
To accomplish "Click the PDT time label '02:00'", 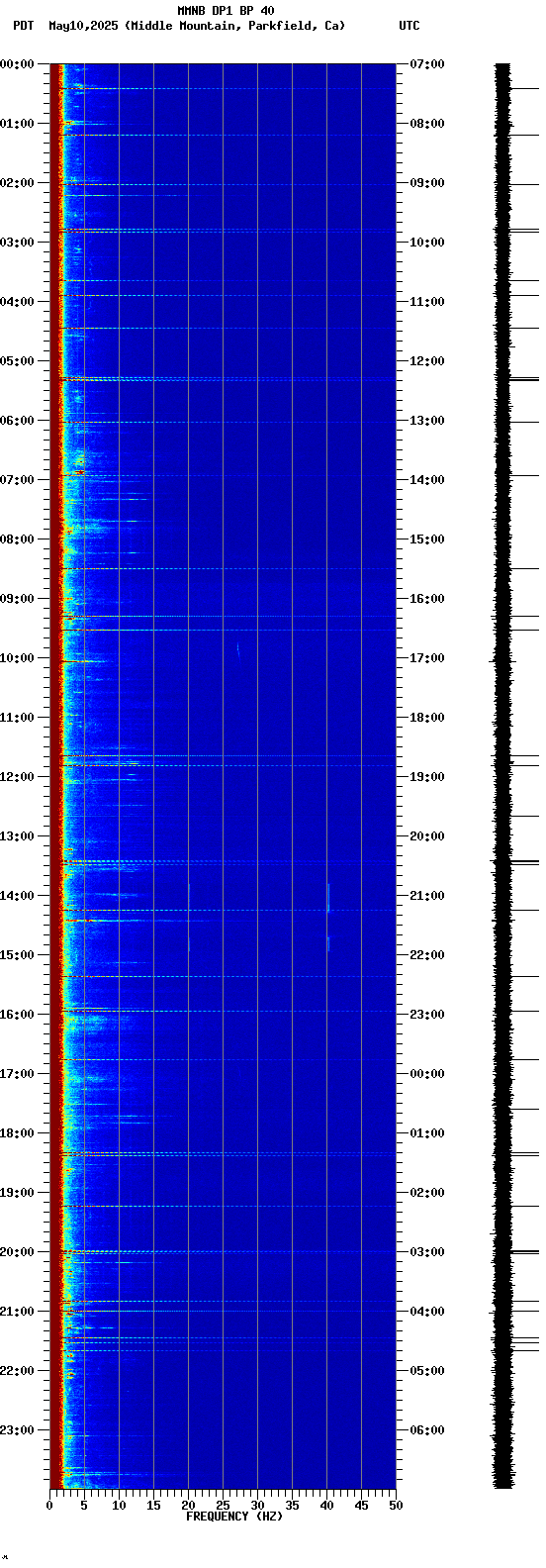I will (17, 183).
